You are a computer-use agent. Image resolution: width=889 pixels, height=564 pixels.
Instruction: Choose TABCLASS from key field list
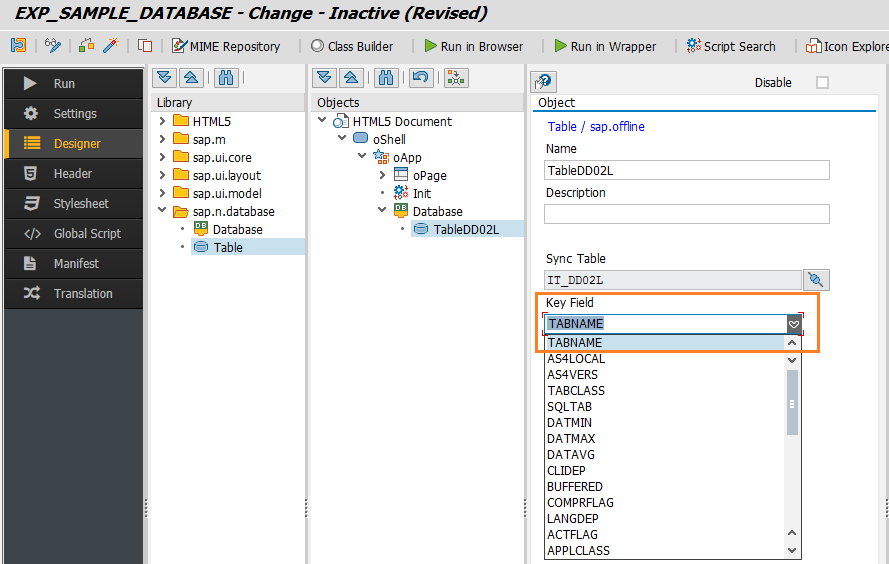[575, 391]
